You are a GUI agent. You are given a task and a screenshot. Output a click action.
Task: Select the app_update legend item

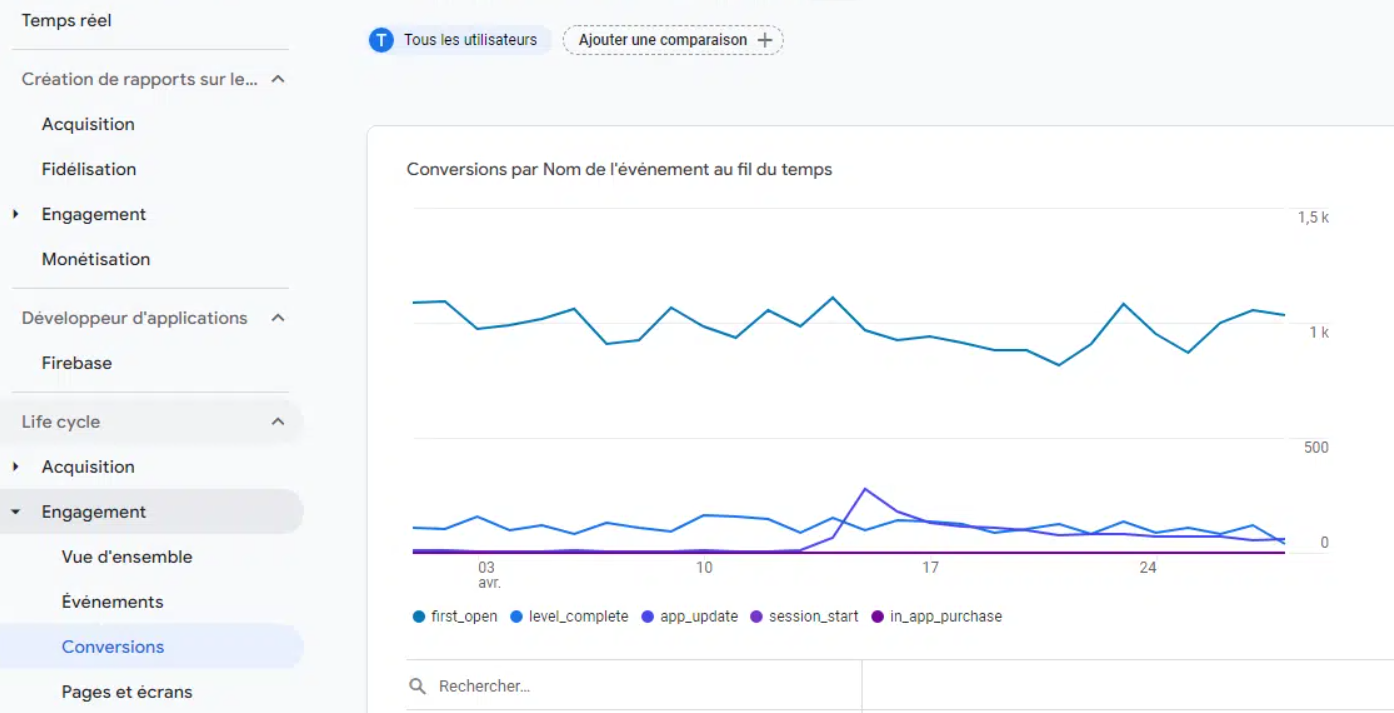pos(688,616)
